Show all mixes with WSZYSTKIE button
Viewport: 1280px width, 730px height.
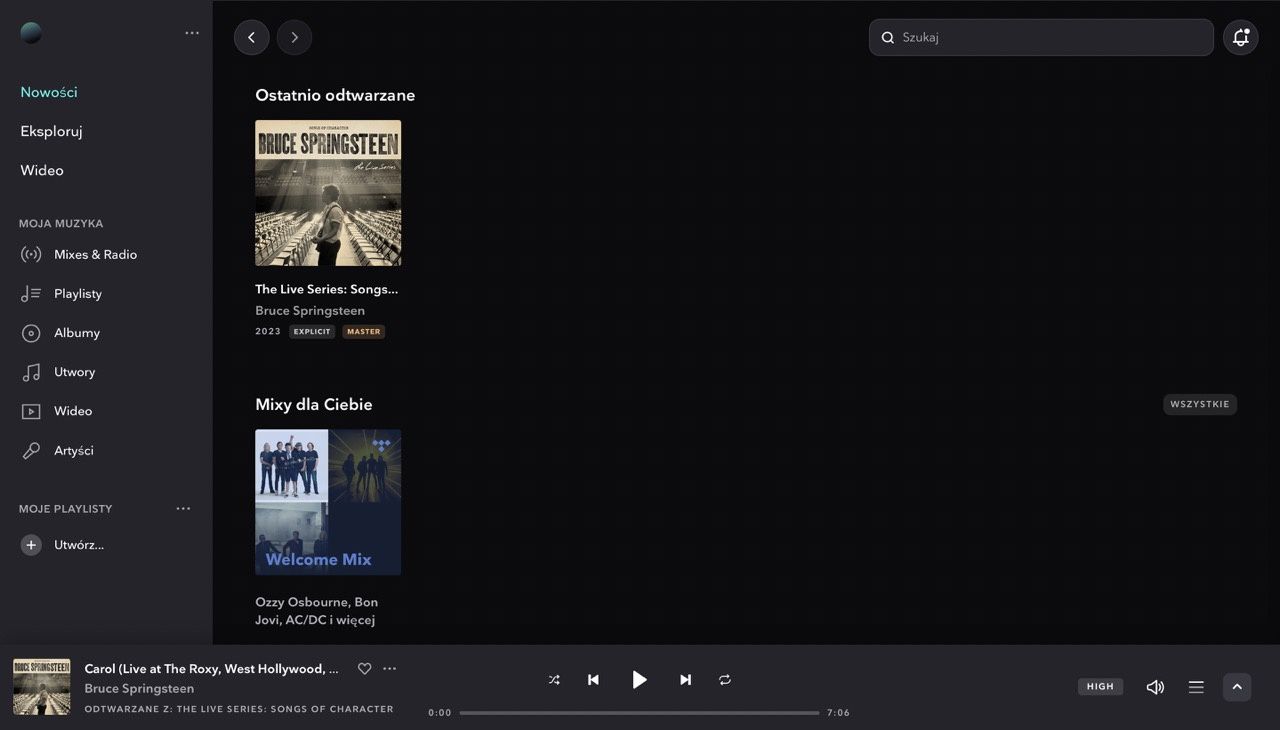pos(1200,404)
